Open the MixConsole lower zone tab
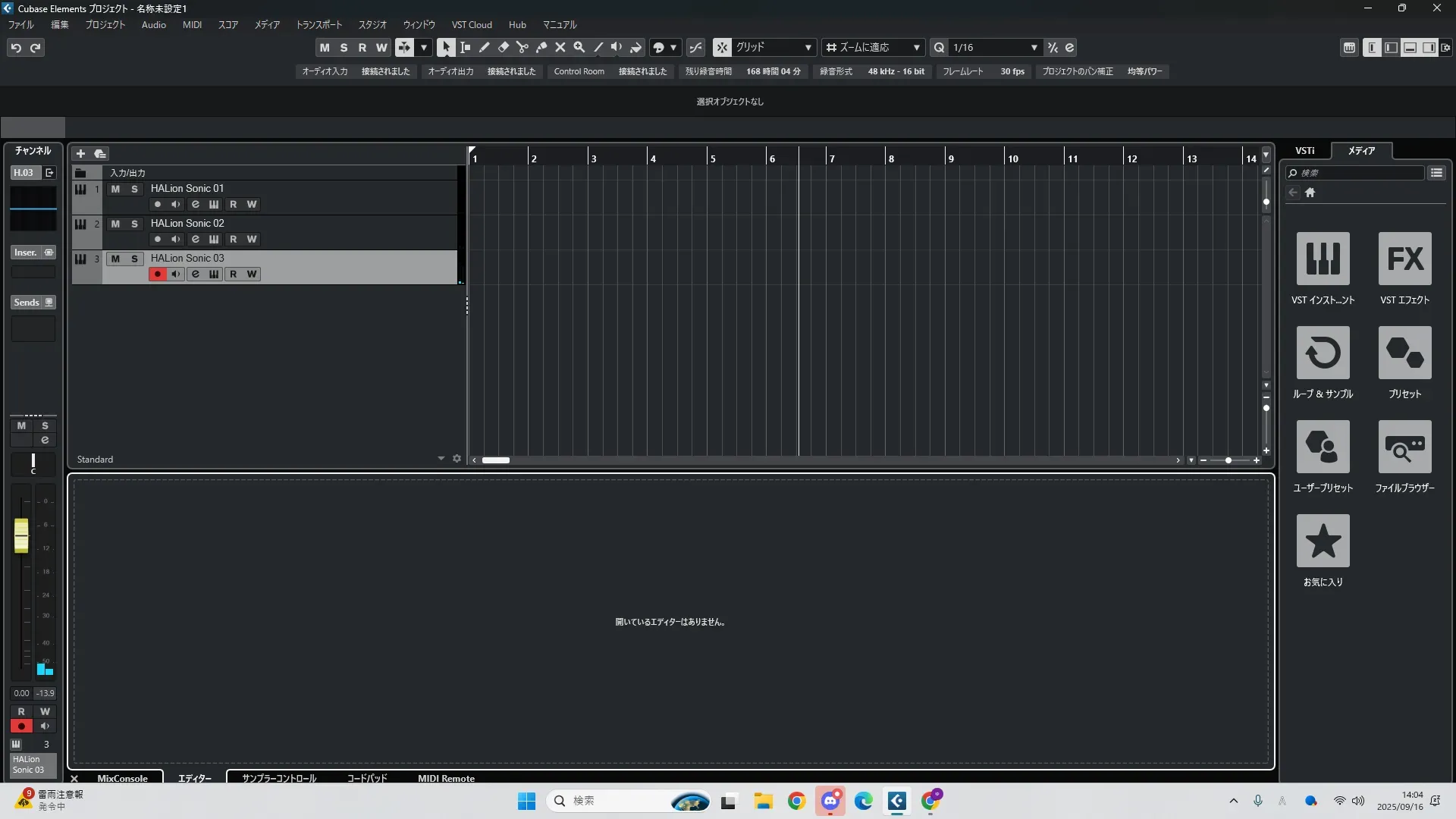Screen dimensions: 1456x819 point(122,778)
